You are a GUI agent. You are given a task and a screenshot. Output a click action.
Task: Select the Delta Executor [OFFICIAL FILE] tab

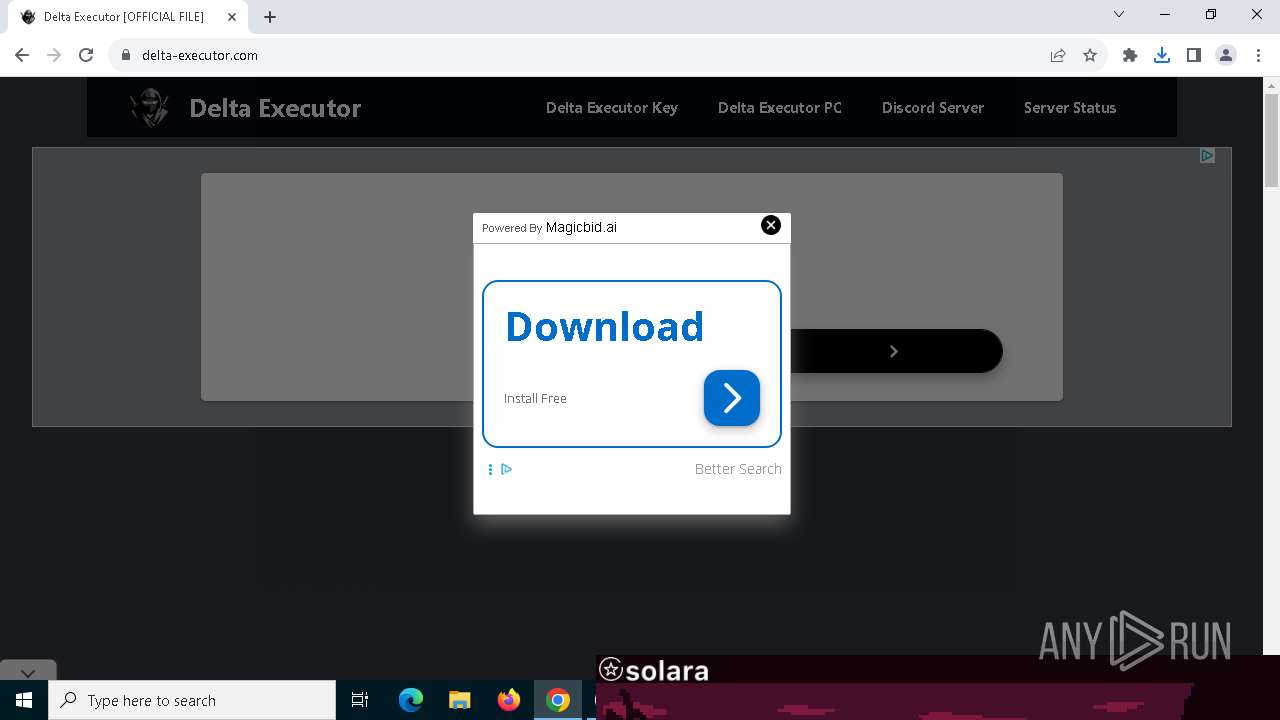pos(128,17)
